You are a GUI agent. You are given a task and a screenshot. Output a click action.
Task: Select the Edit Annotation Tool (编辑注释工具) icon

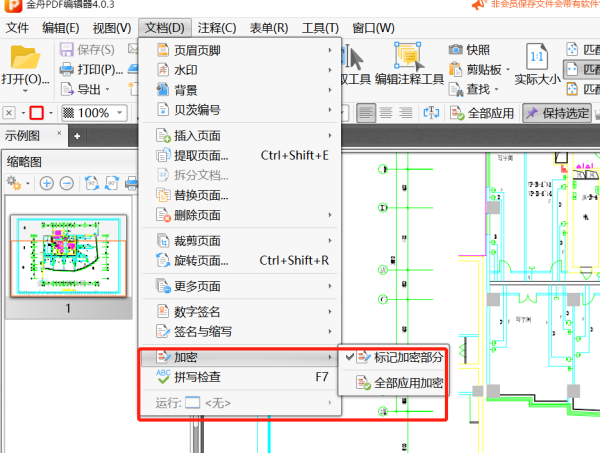(x=408, y=56)
